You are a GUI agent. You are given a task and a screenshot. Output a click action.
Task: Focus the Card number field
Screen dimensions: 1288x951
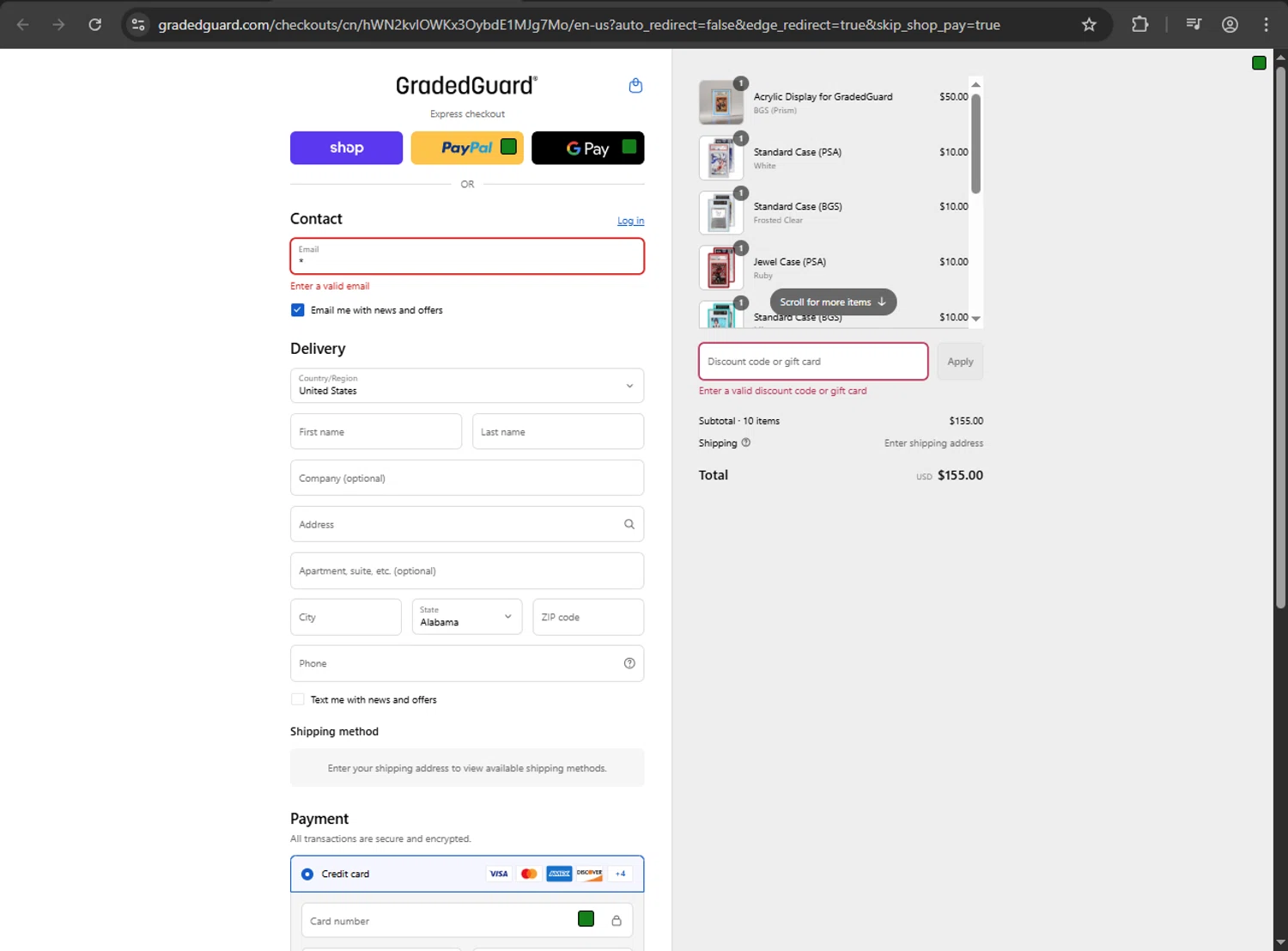[467, 921]
